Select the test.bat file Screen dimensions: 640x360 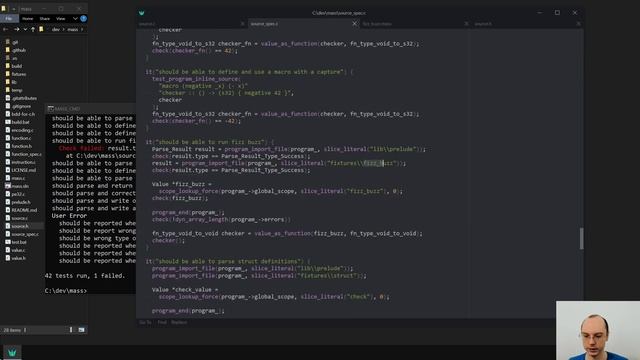pyautogui.click(x=19, y=242)
